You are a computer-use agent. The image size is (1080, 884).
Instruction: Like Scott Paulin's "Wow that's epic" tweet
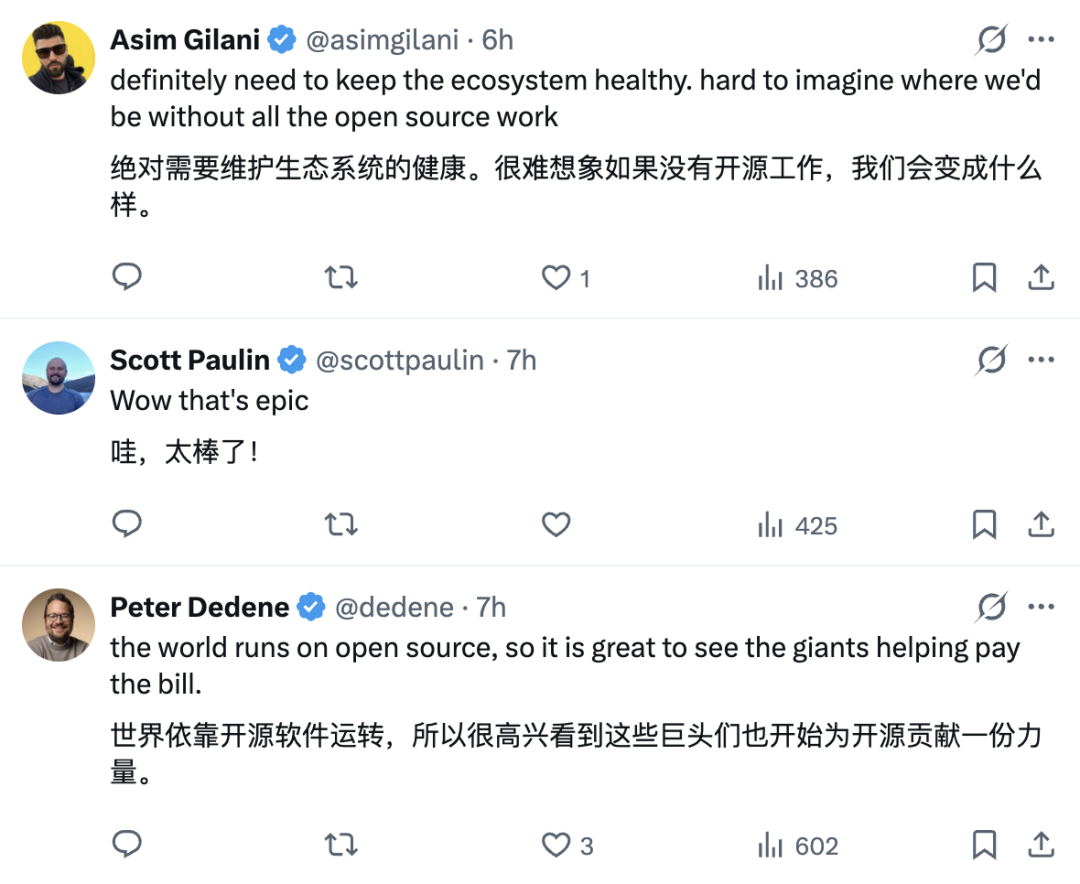coord(556,524)
